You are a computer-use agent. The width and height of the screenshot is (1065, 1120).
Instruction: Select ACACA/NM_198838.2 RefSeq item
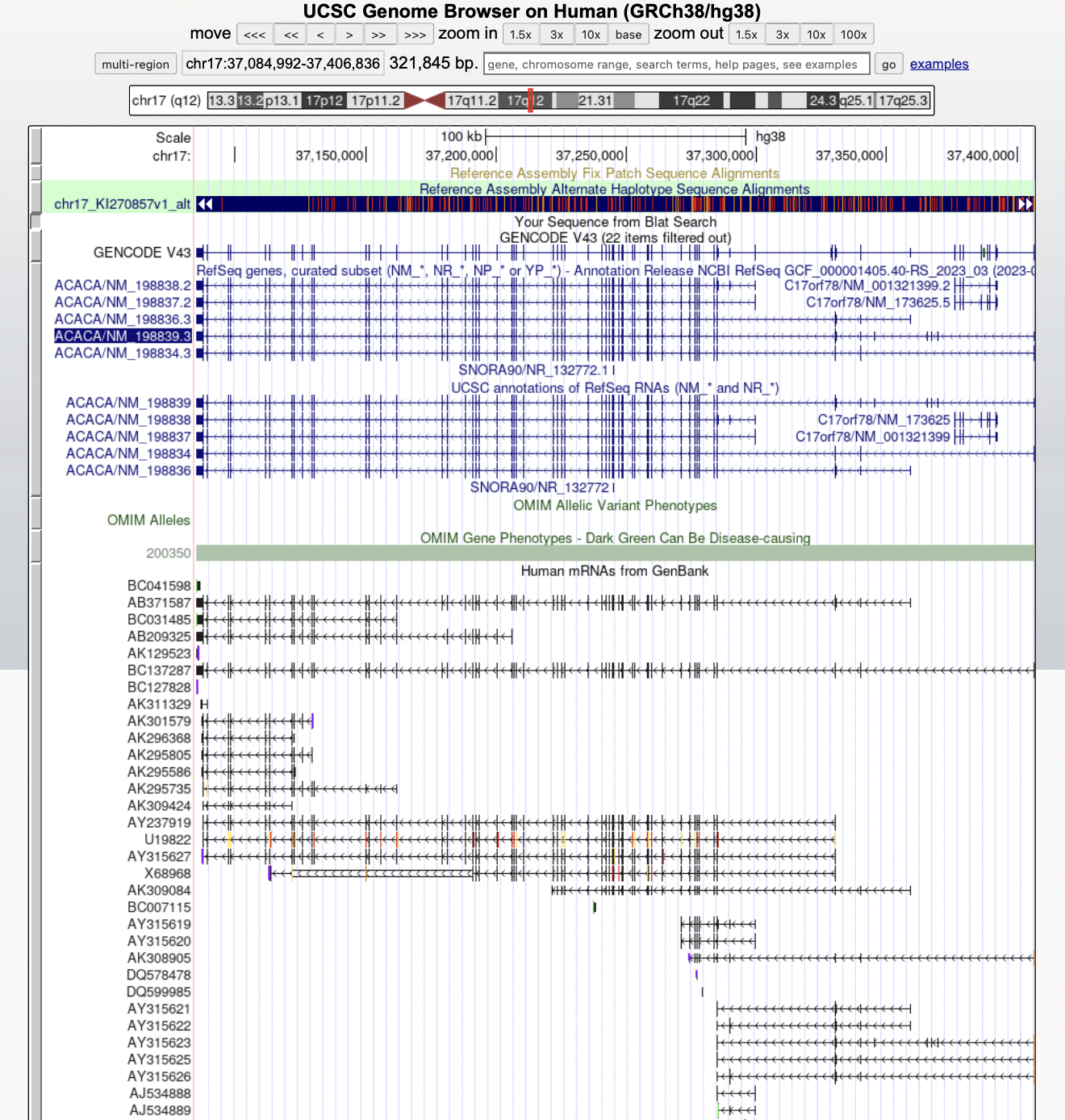tap(123, 286)
